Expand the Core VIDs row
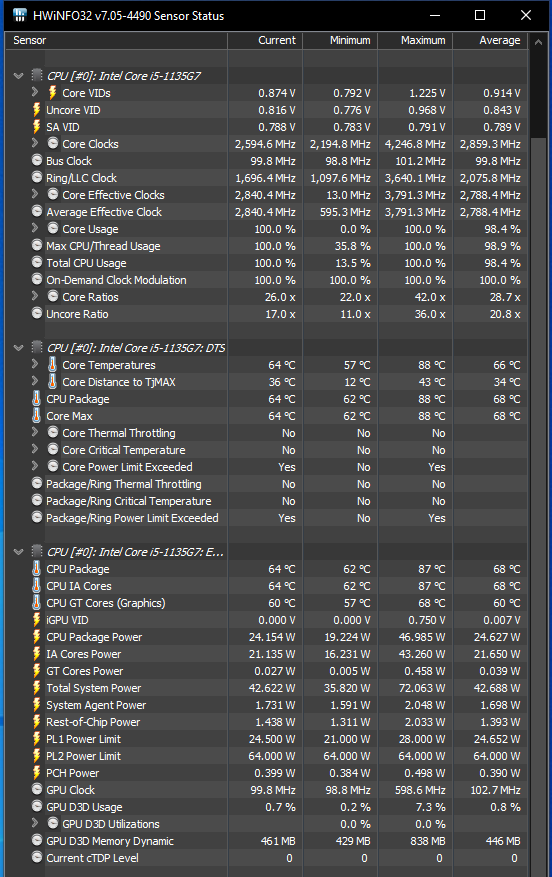The image size is (552, 877). (x=35, y=91)
